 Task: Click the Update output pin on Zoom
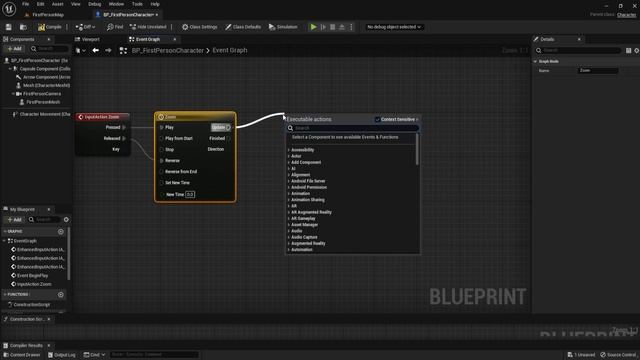coord(228,127)
